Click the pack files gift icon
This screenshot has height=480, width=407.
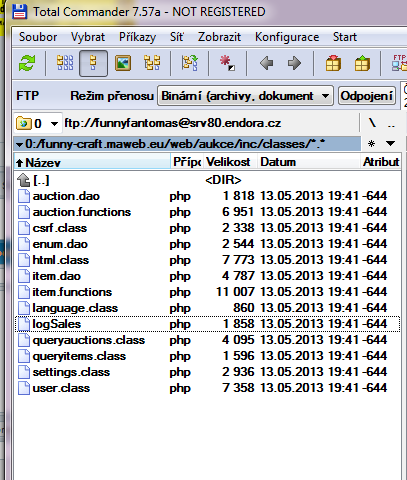[x=333, y=63]
